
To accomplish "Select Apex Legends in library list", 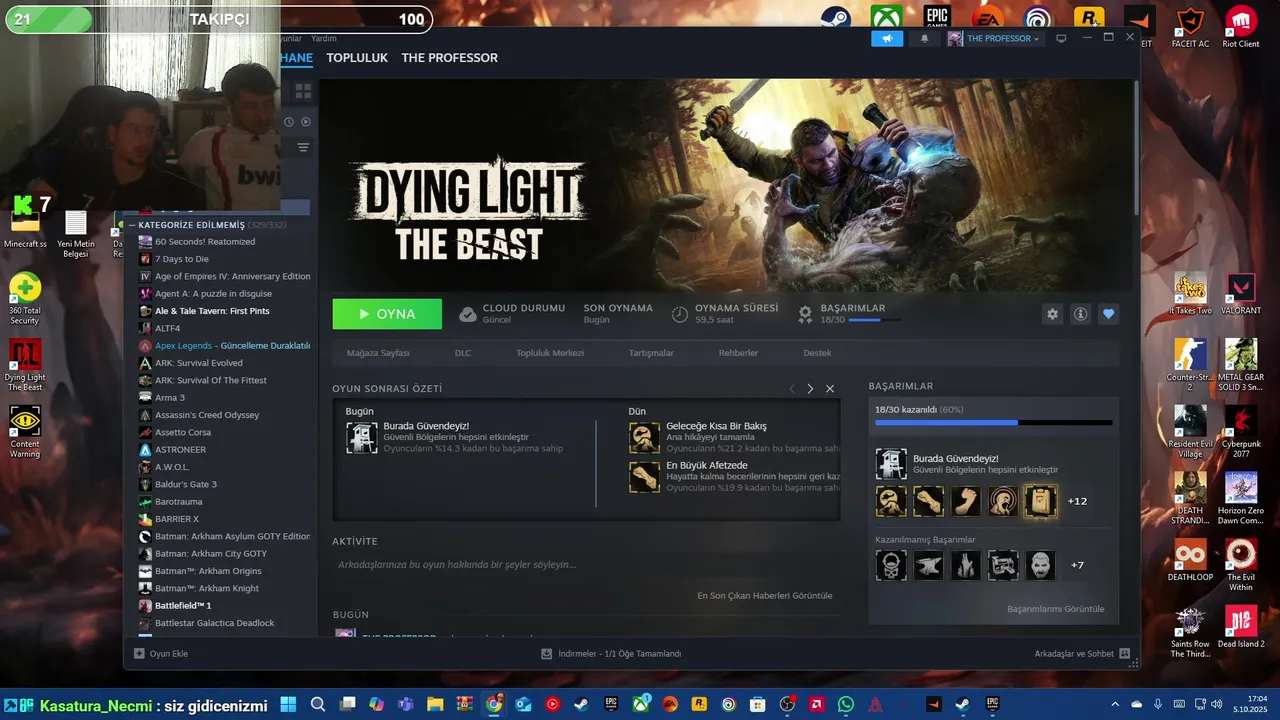I will (224, 346).
